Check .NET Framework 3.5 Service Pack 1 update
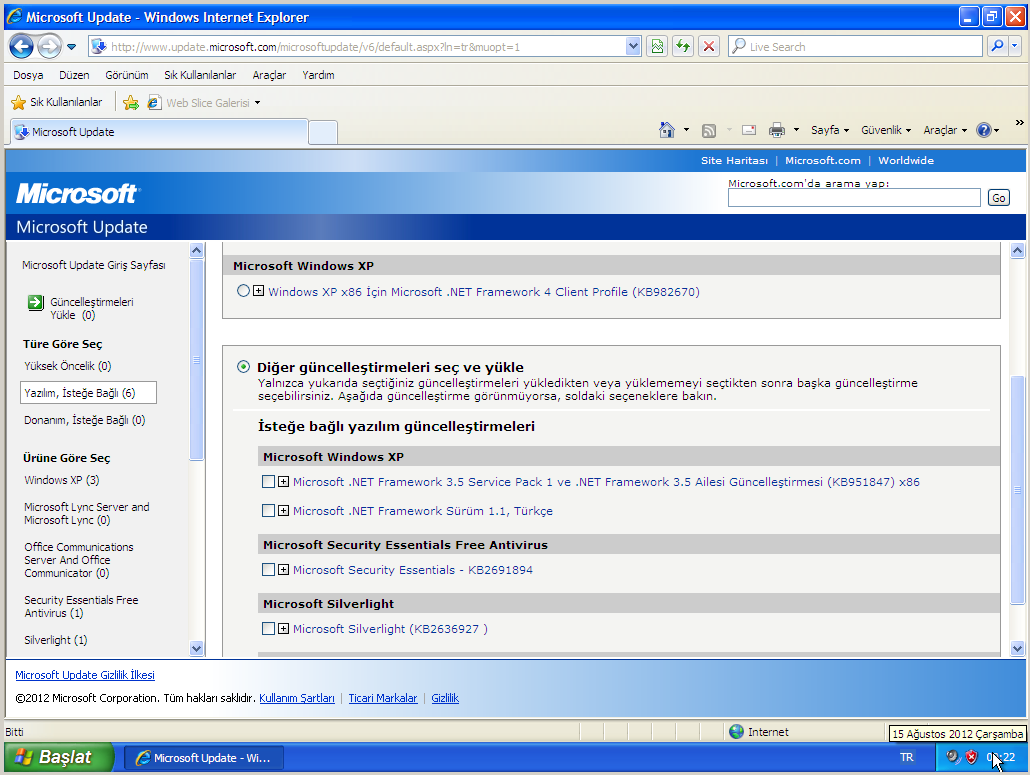This screenshot has width=1030, height=775. pyautogui.click(x=268, y=481)
